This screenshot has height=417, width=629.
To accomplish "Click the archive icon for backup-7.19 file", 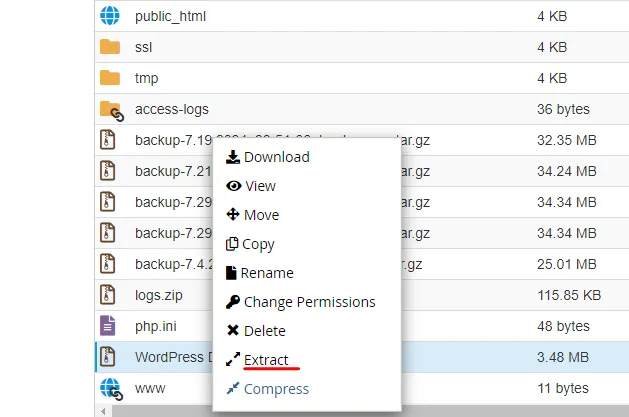I will click(x=108, y=140).
